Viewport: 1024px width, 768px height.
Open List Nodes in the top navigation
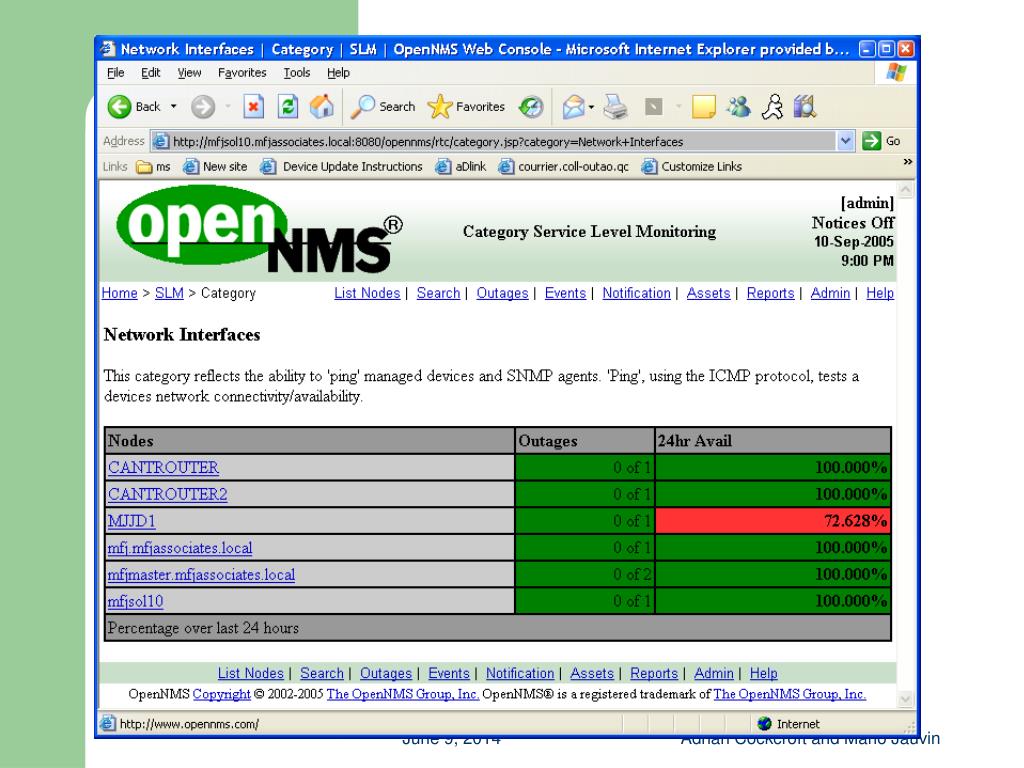(367, 293)
